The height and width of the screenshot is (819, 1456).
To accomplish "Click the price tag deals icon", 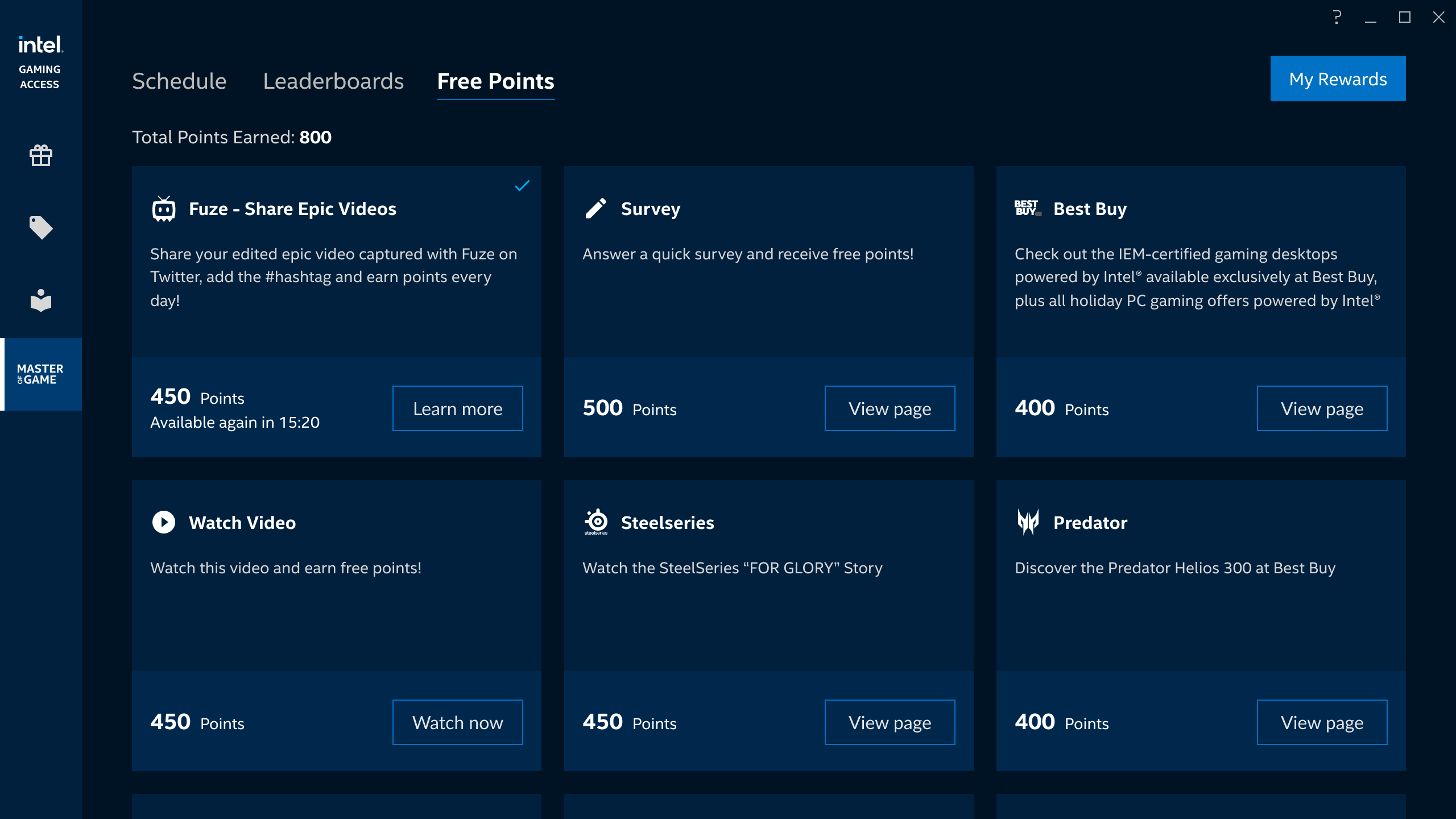I will [40, 227].
